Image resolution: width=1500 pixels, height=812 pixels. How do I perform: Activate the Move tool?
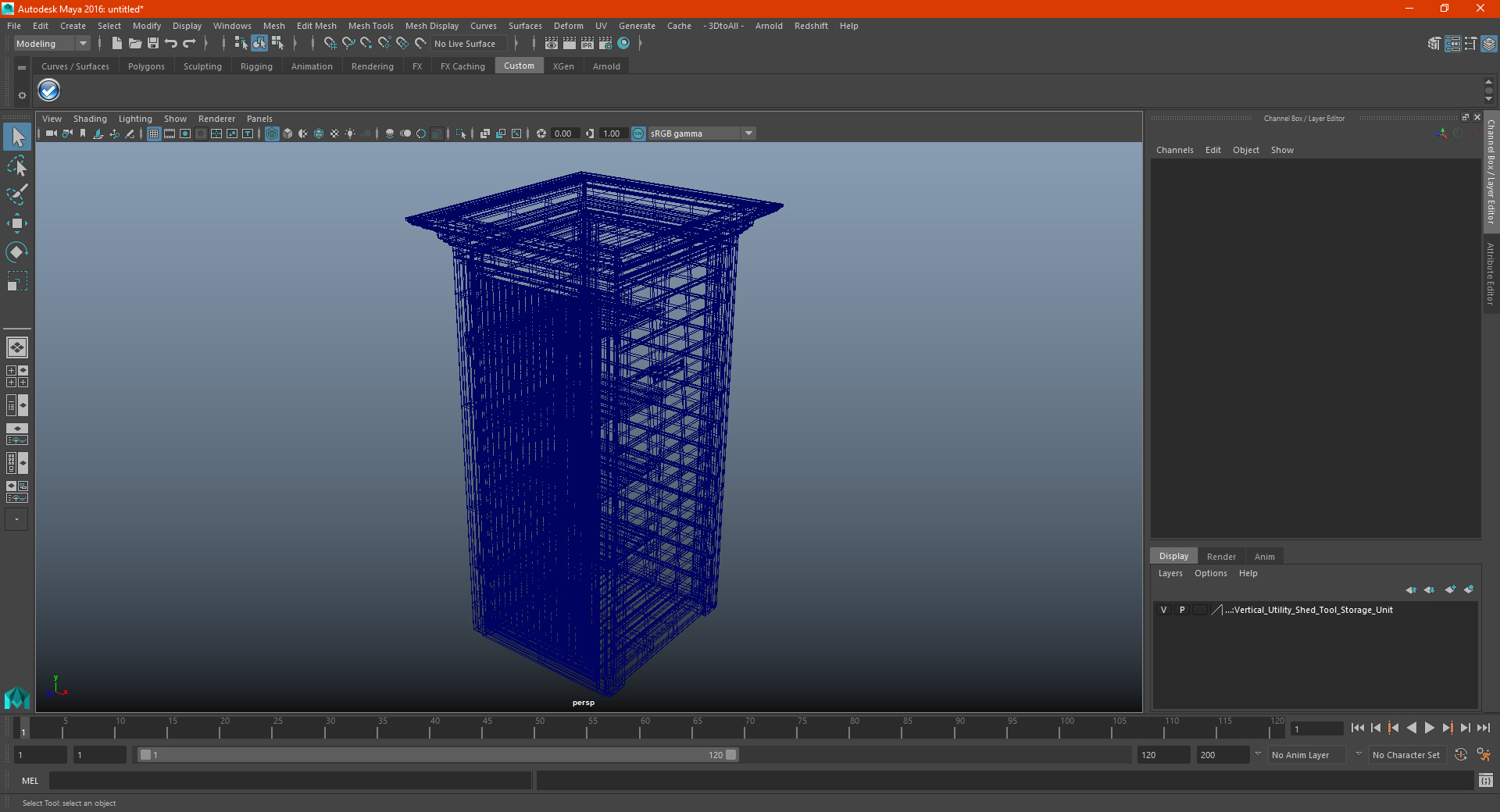(x=16, y=223)
